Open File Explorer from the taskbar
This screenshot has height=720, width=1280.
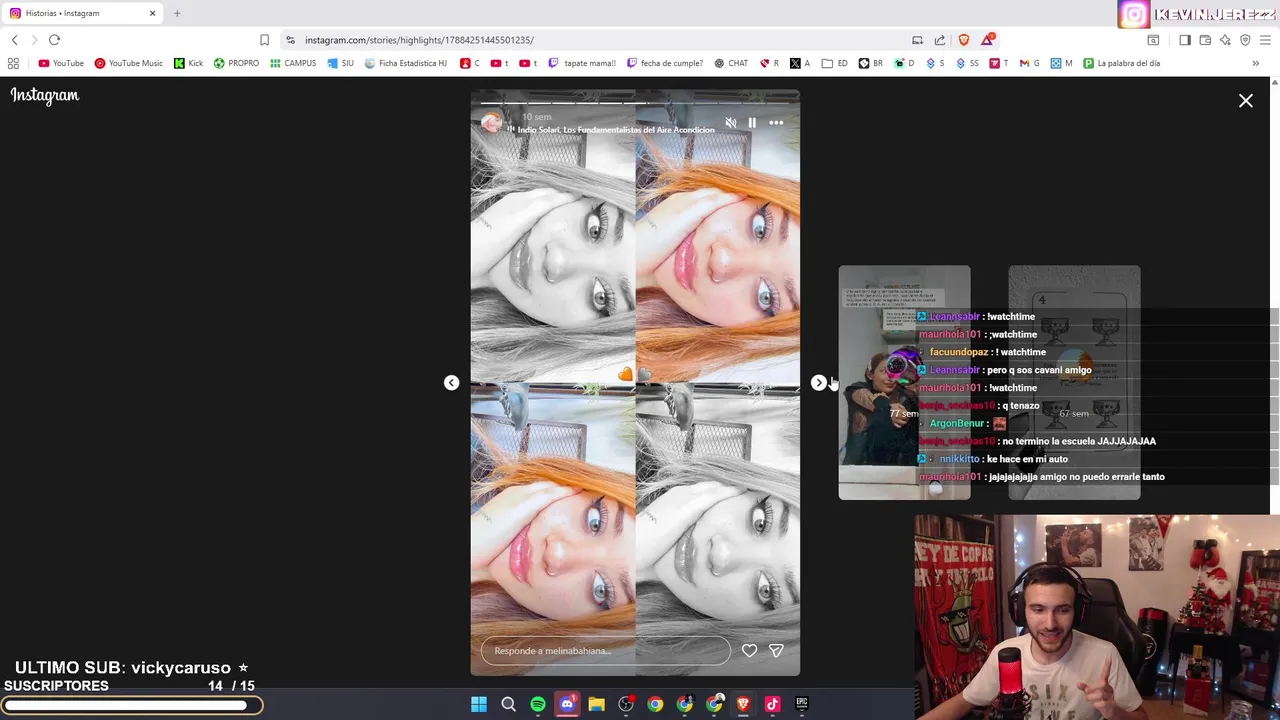click(x=596, y=704)
